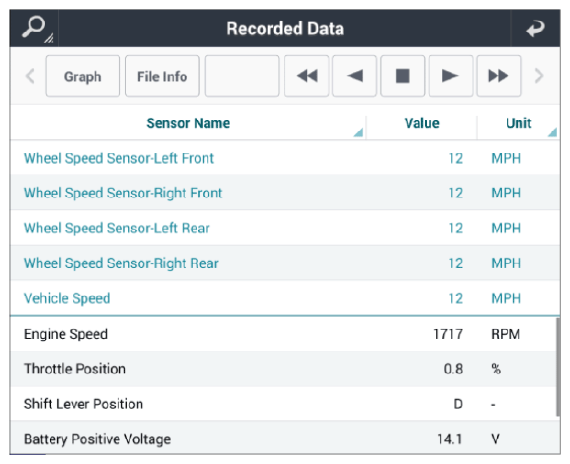Play the recorded data forward
Viewport: 570px width, 464px height.
(451, 76)
